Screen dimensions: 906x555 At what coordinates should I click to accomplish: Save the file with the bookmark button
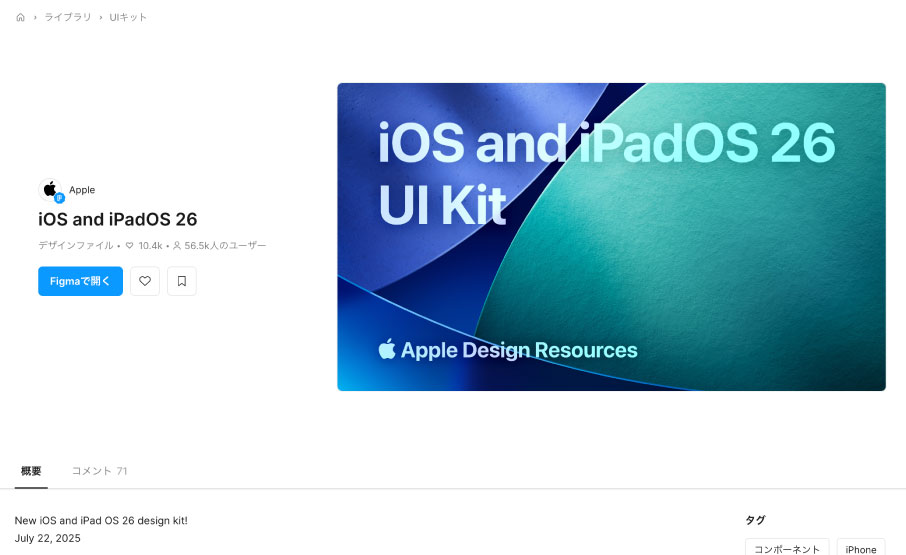click(x=182, y=281)
